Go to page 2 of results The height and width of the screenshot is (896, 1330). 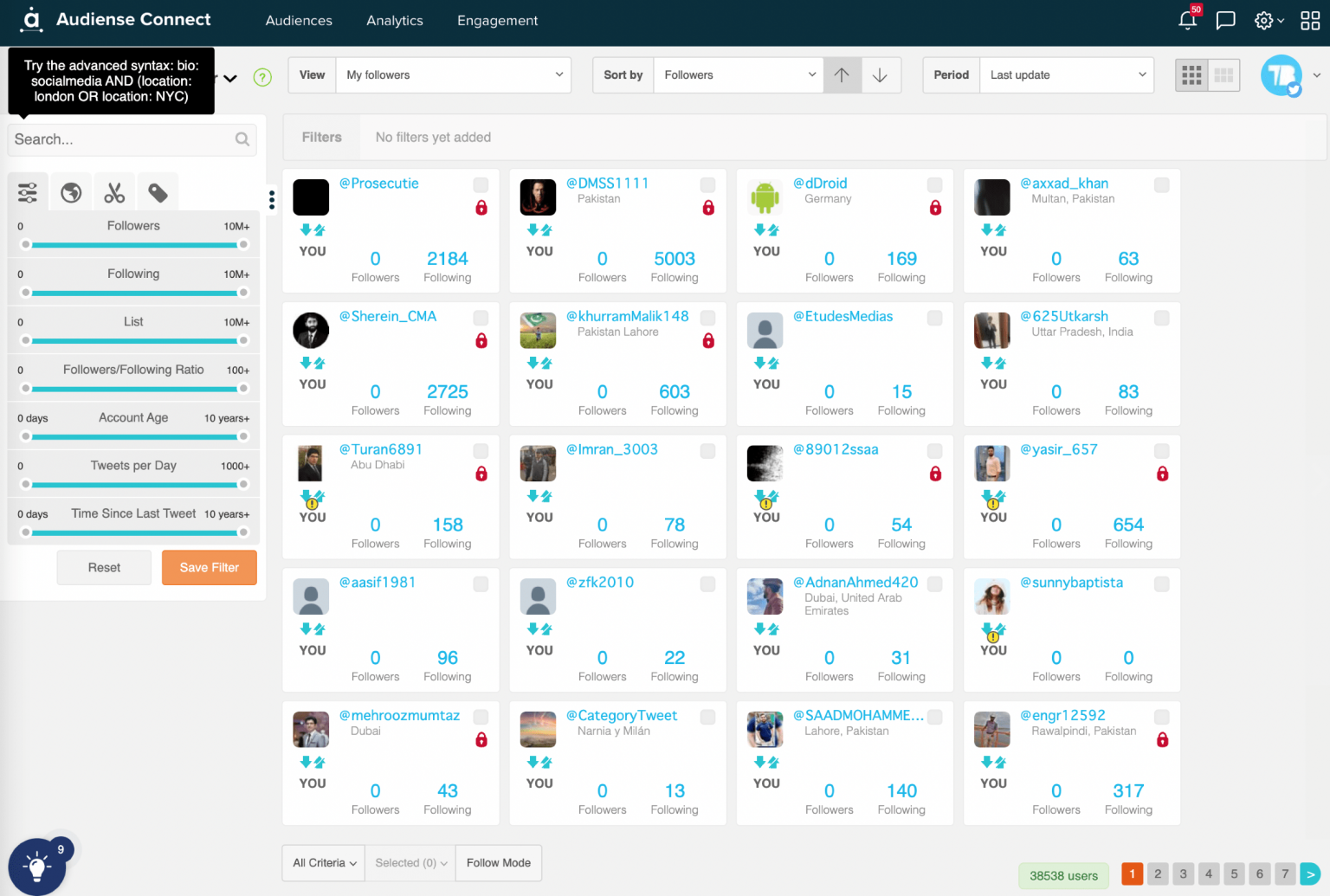coord(1158,873)
